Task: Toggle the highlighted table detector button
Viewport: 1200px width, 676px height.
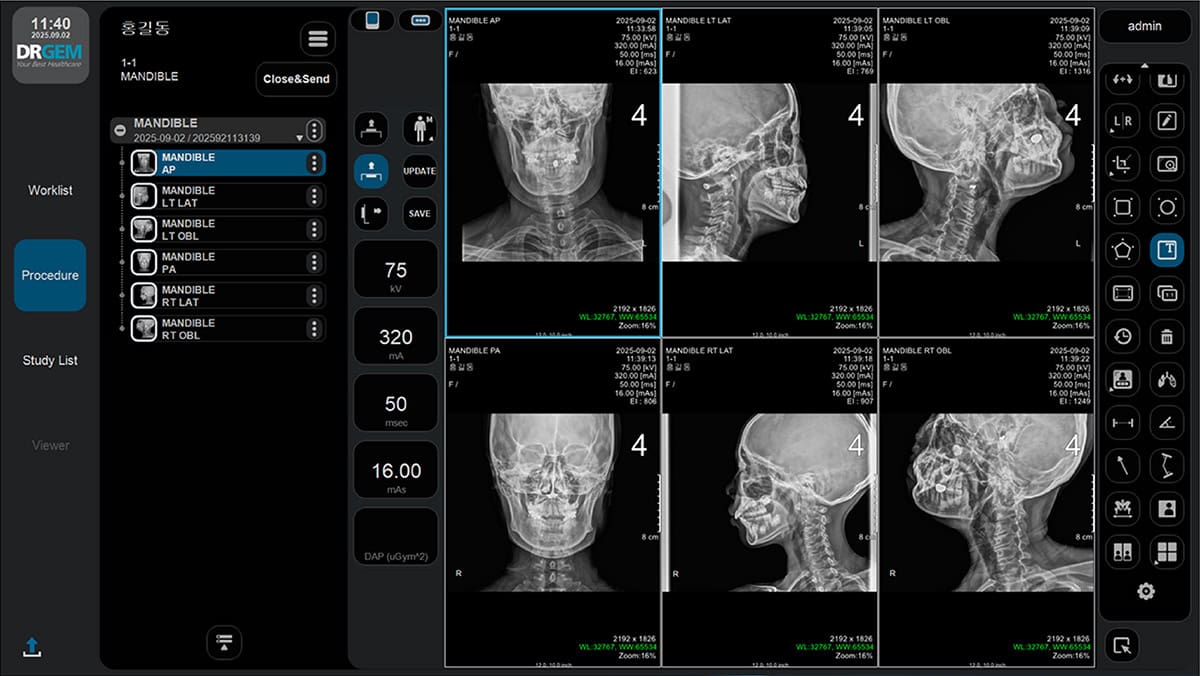Action: (371, 171)
